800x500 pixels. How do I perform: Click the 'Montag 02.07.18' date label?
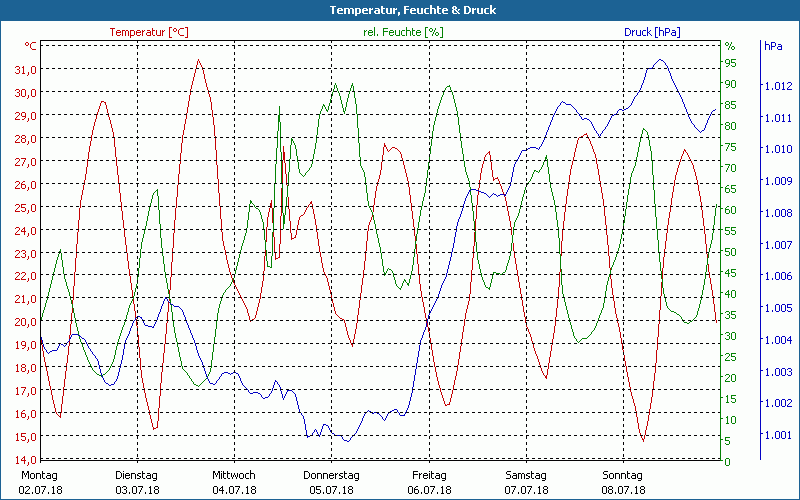pyautogui.click(x=40, y=483)
